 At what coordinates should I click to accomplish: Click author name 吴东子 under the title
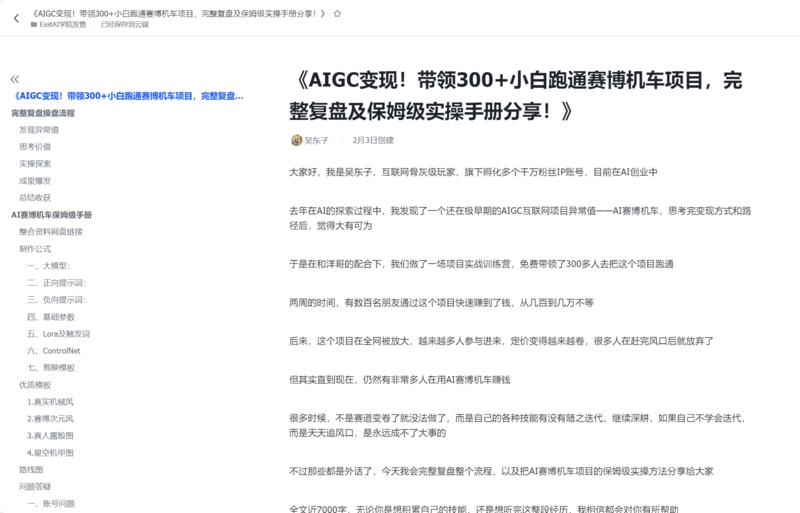[316, 140]
